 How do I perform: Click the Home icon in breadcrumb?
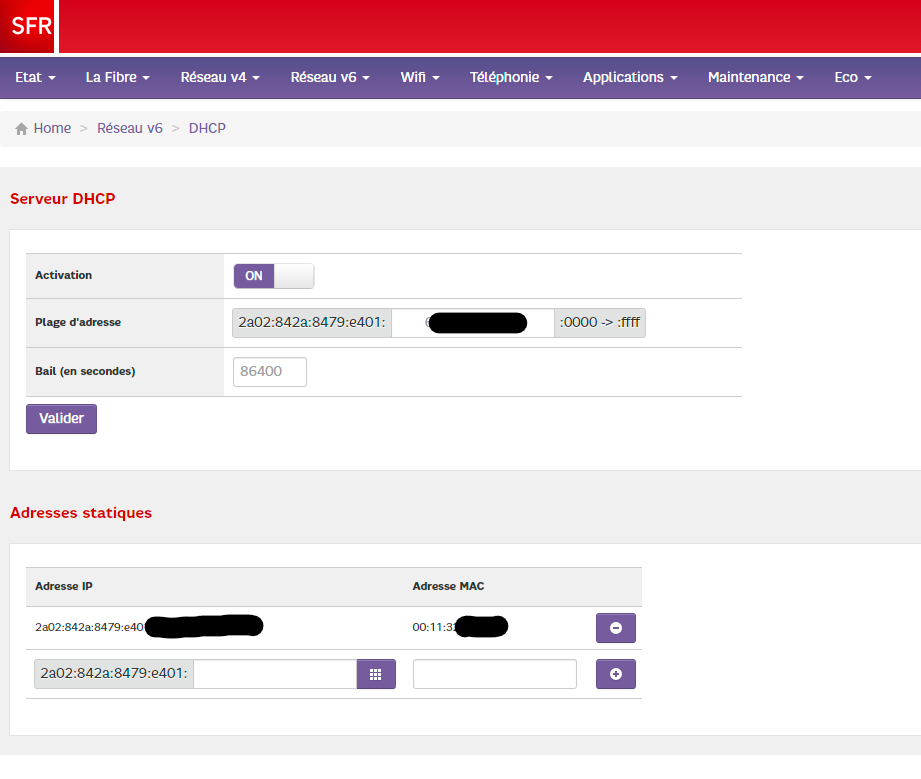(x=21, y=129)
